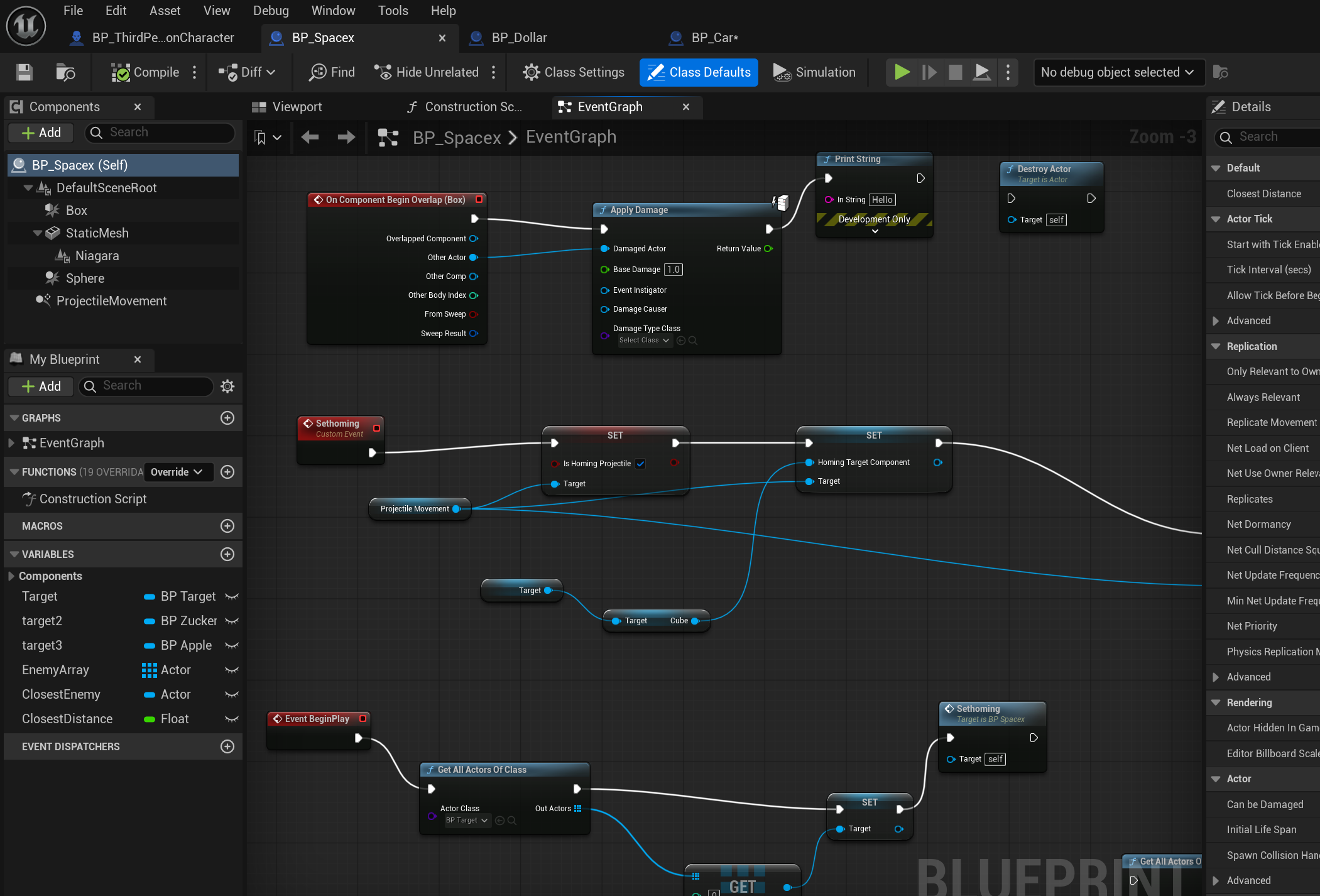Toggle Hide Unrelated nodes
The image size is (1320, 896).
[x=427, y=72]
